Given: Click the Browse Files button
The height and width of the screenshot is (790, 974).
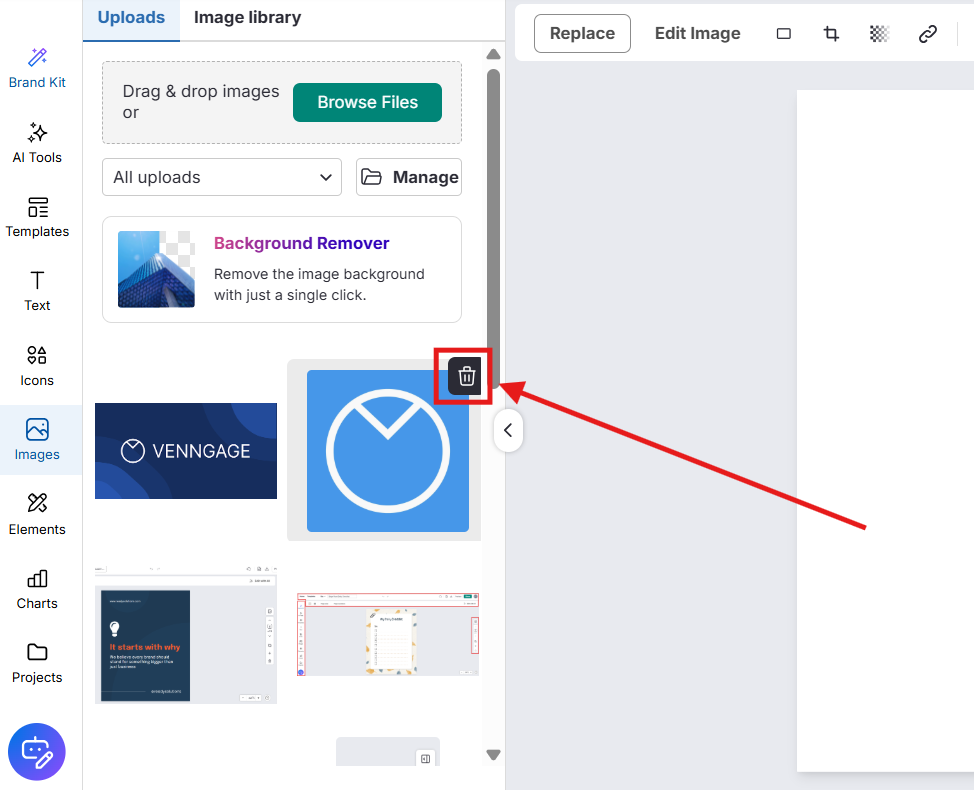Looking at the screenshot, I should [x=367, y=102].
